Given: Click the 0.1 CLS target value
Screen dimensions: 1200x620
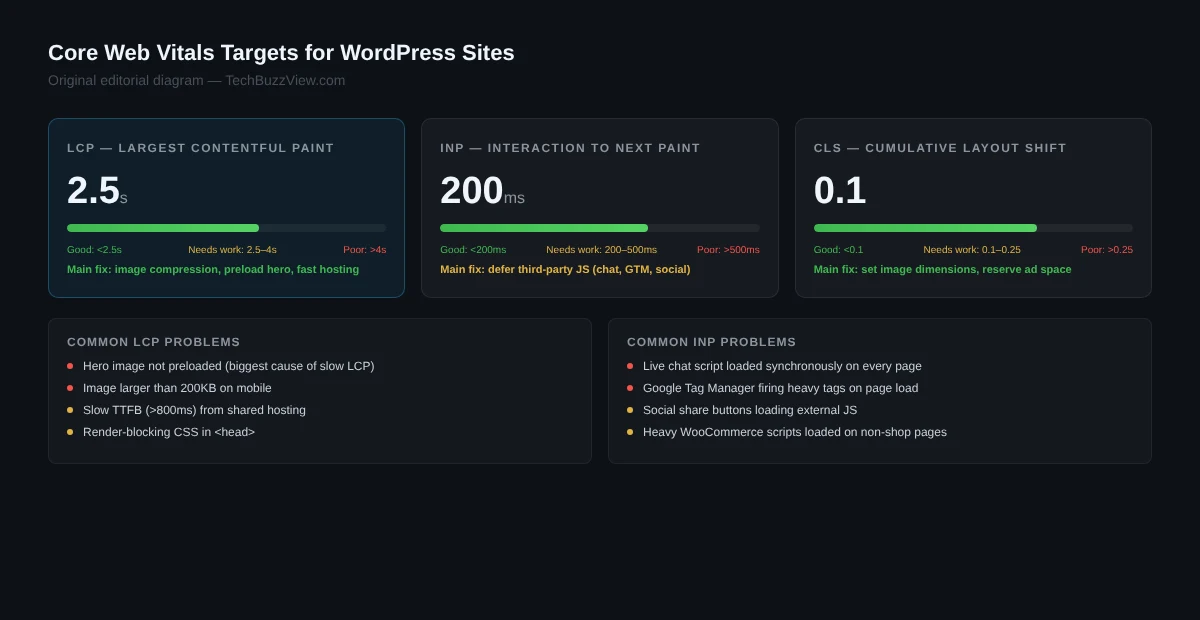Looking at the screenshot, I should (840, 190).
